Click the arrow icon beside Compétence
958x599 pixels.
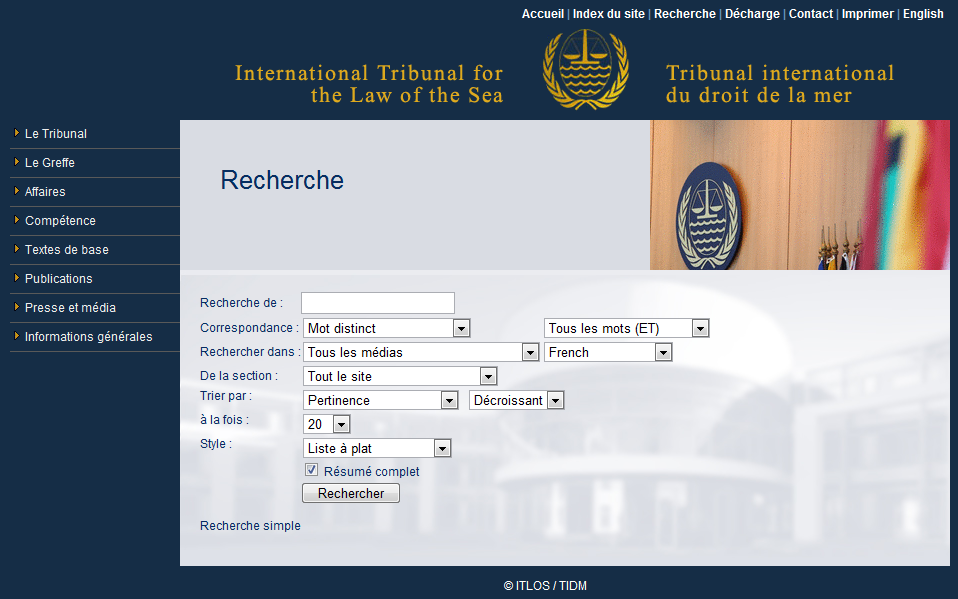(x=17, y=220)
